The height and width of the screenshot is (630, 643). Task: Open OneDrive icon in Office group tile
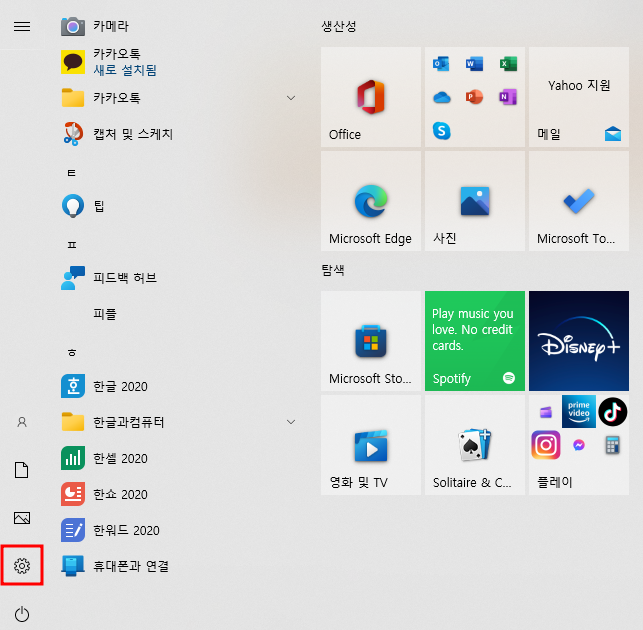(442, 98)
